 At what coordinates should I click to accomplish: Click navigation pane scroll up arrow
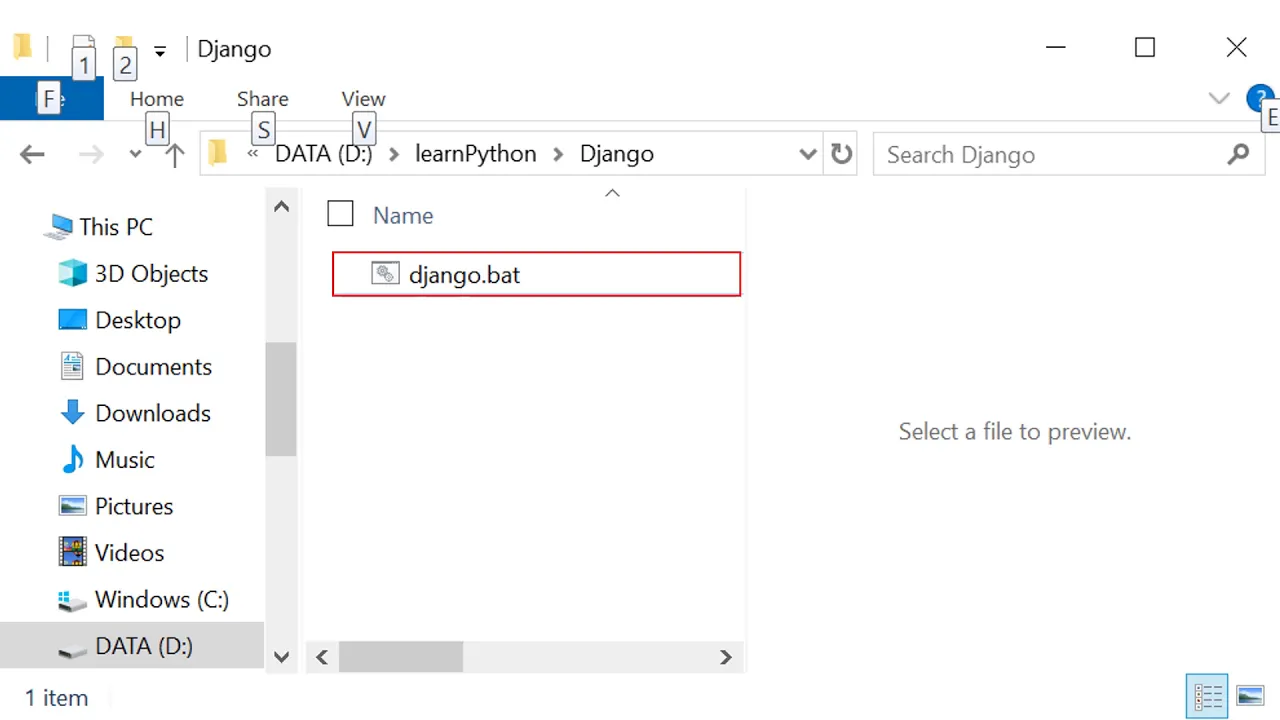click(x=282, y=207)
